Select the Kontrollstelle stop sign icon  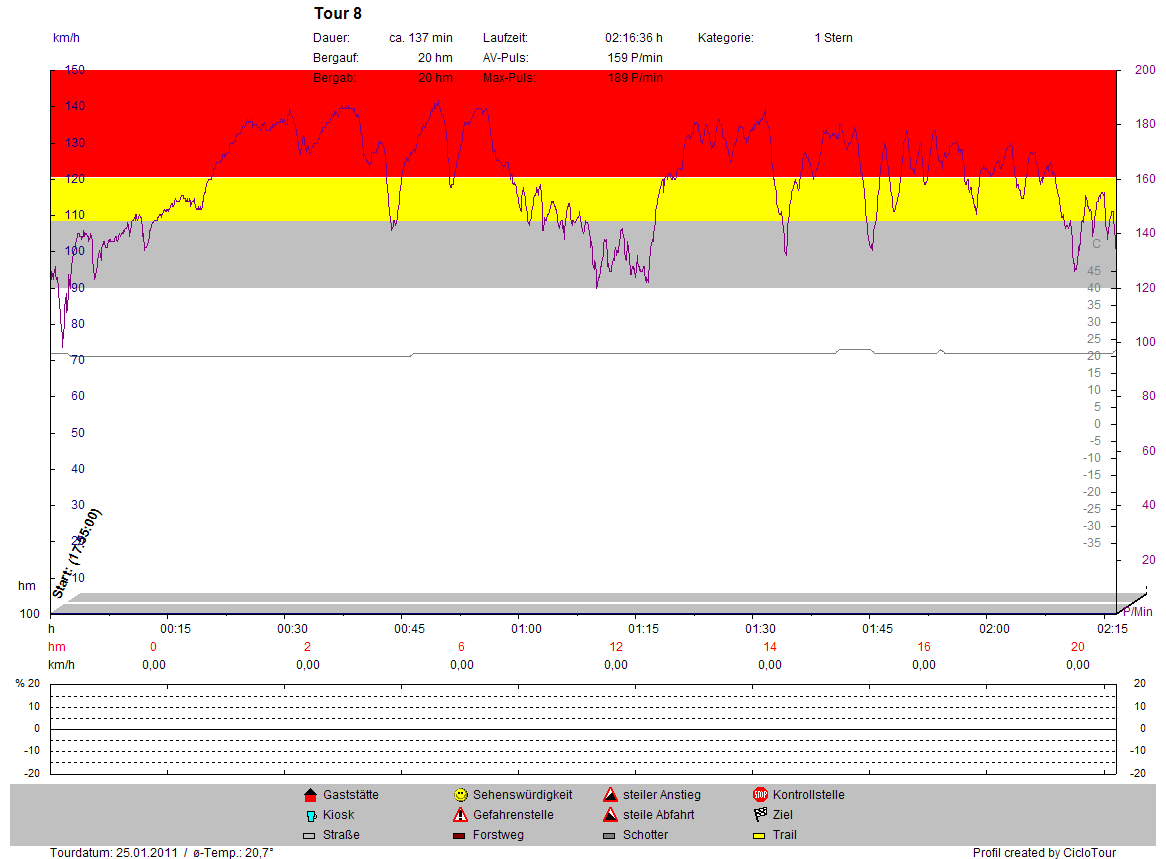(x=760, y=795)
